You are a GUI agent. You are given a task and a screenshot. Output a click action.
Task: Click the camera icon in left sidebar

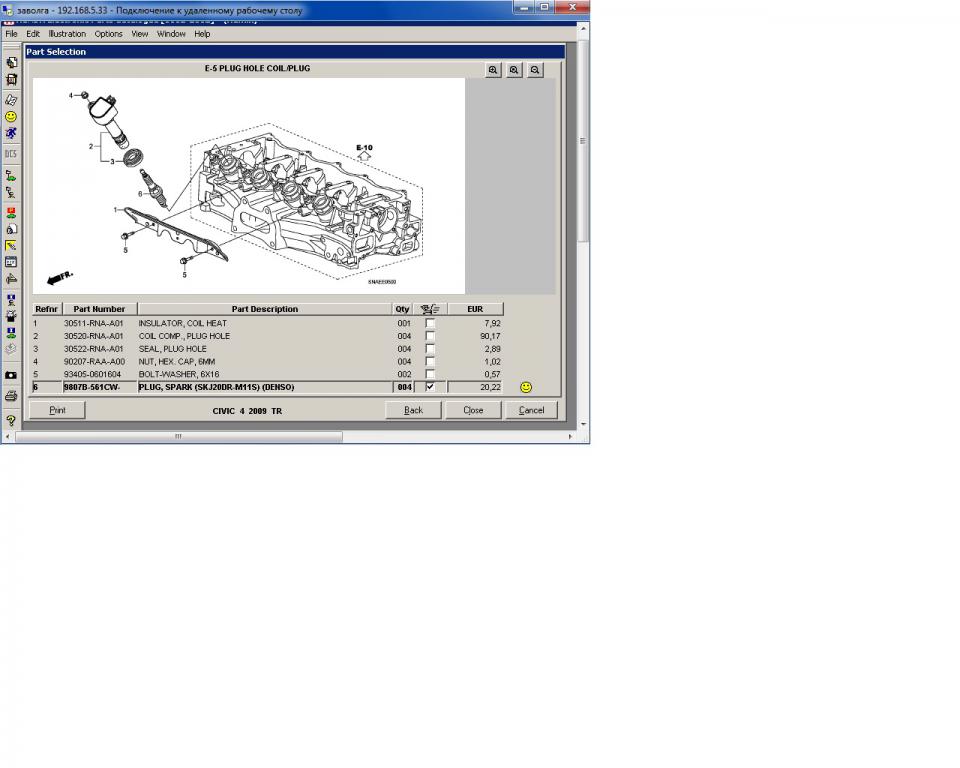coord(11,375)
